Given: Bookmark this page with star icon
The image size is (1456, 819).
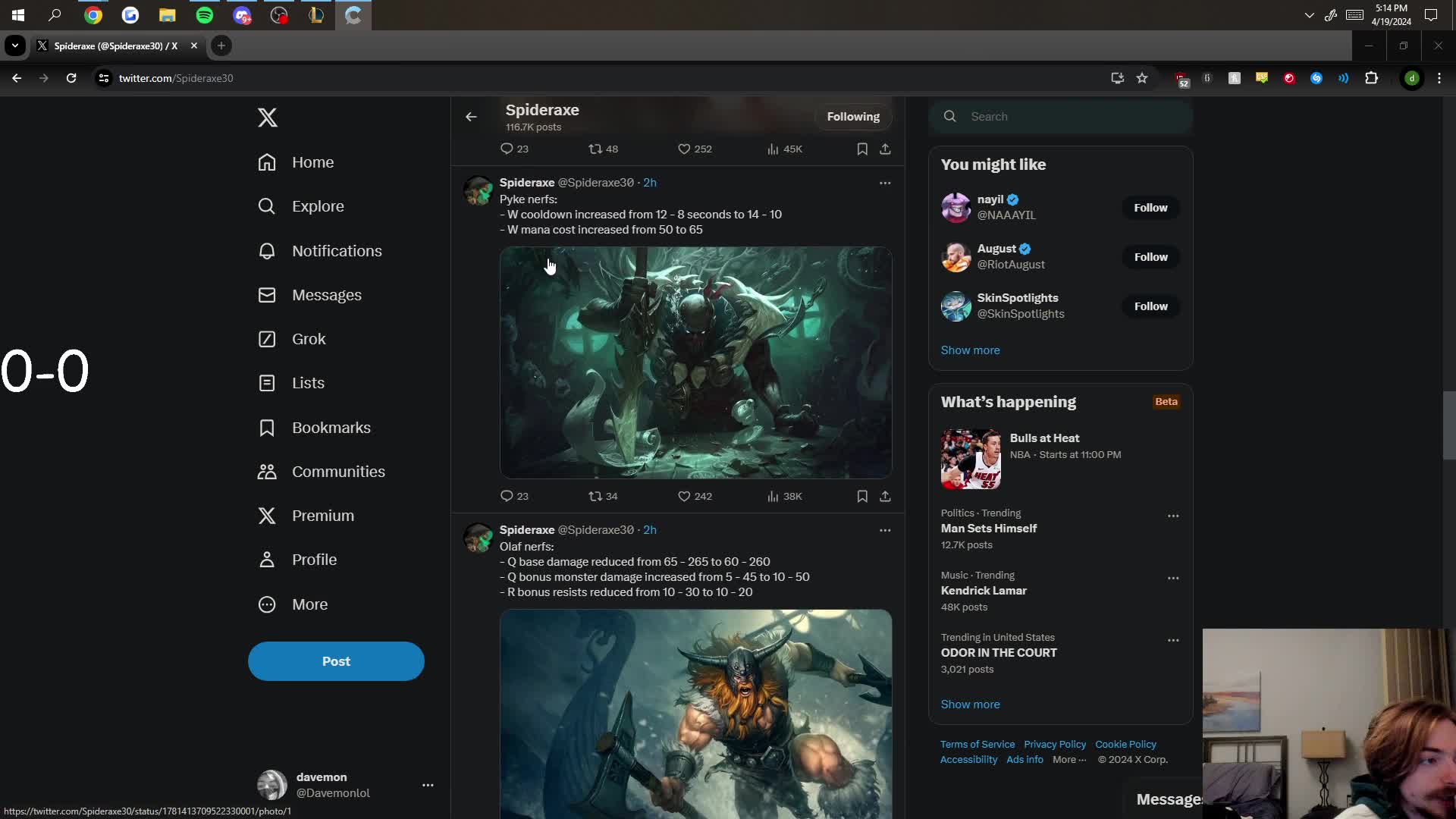Looking at the screenshot, I should [1142, 78].
